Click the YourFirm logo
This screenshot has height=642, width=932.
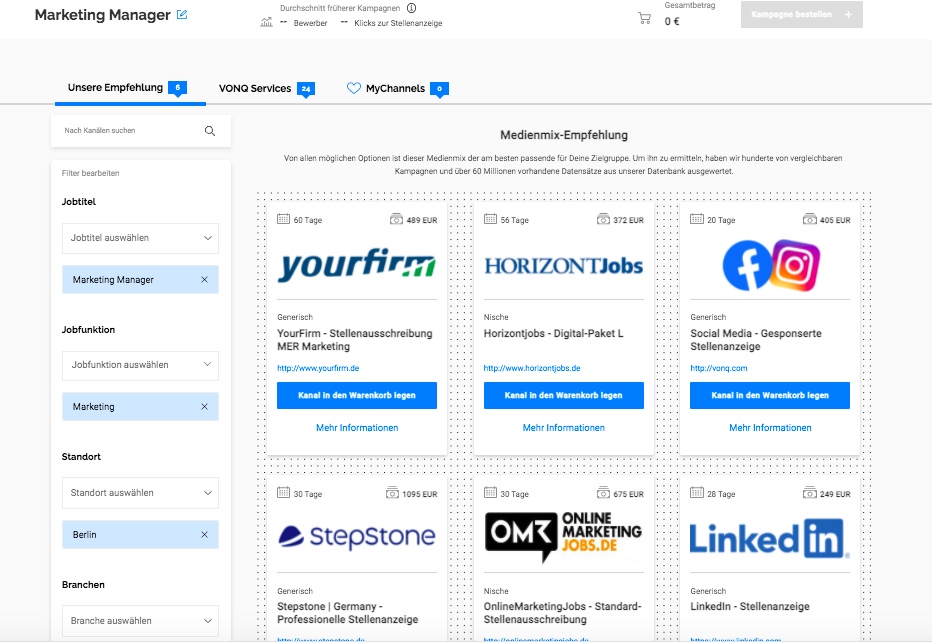pos(357,265)
